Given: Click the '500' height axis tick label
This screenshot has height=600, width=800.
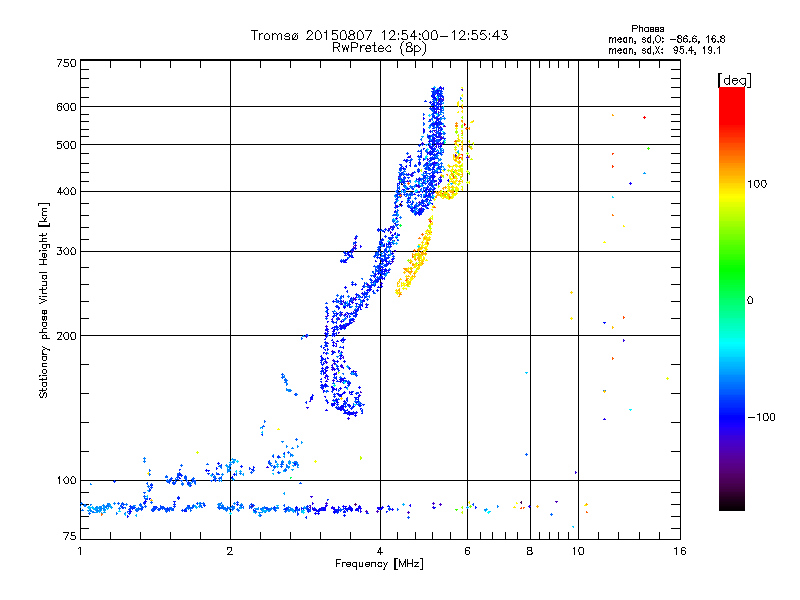Looking at the screenshot, I should point(66,145).
